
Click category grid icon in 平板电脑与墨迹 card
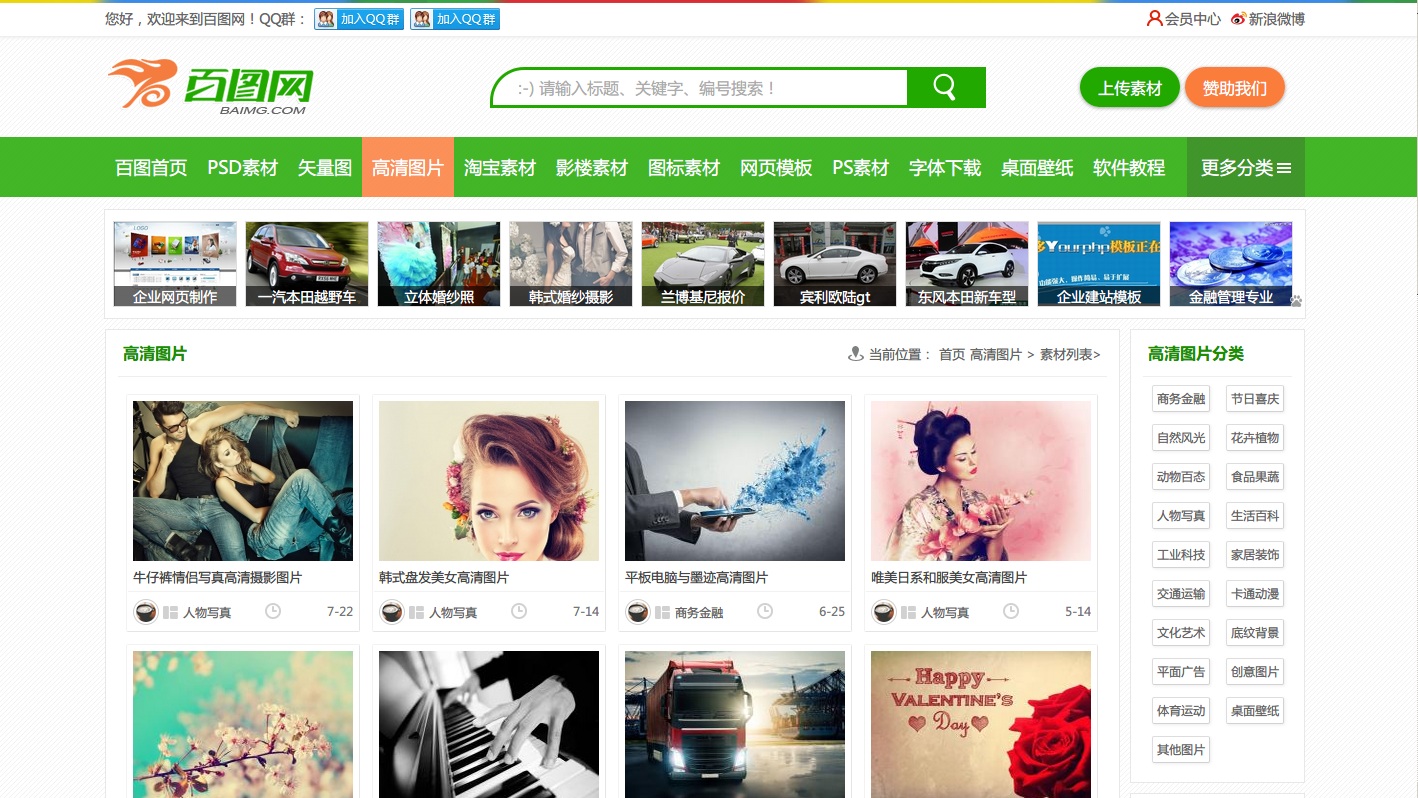(x=662, y=612)
